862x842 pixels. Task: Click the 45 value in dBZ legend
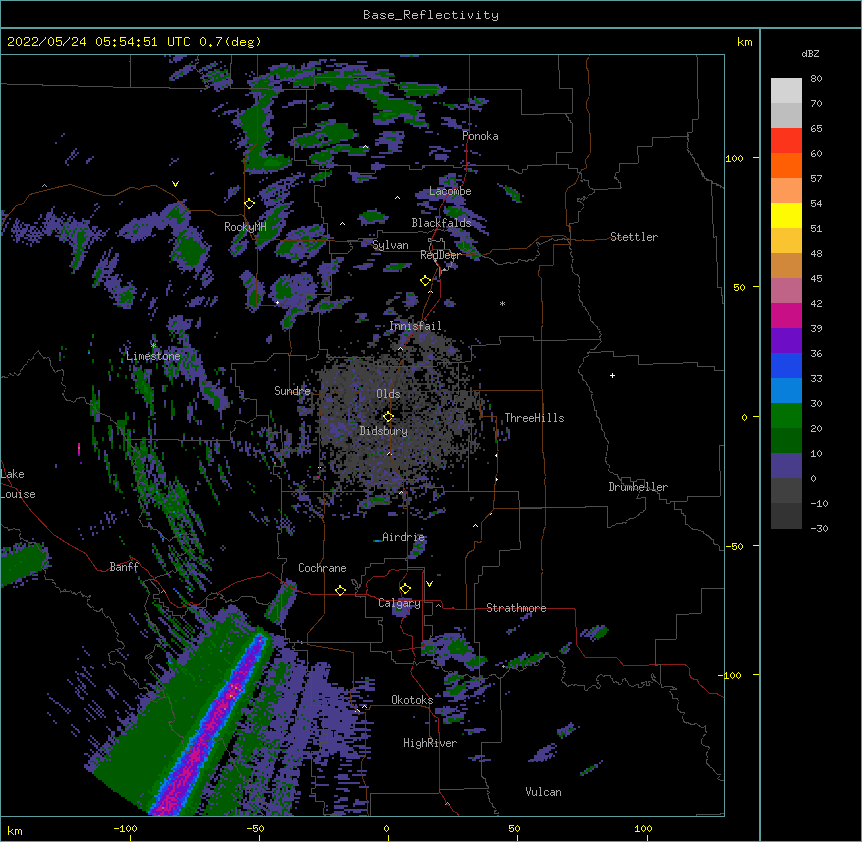click(816, 279)
